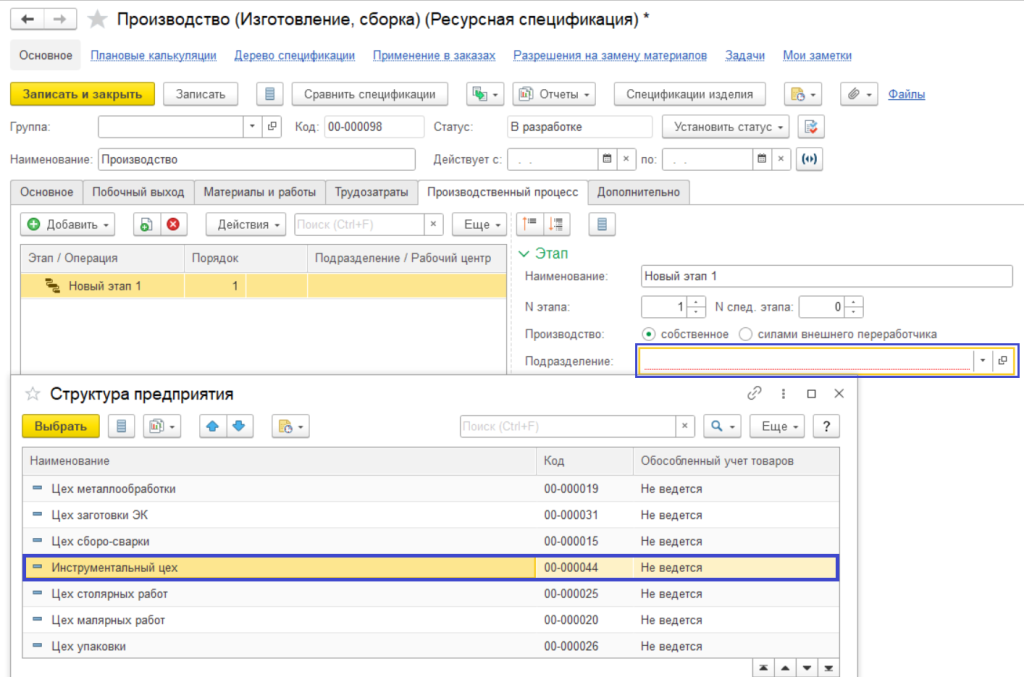Screen dimensions: 1024x677
Task: Clear the Действует с date field
Action: tap(626, 159)
